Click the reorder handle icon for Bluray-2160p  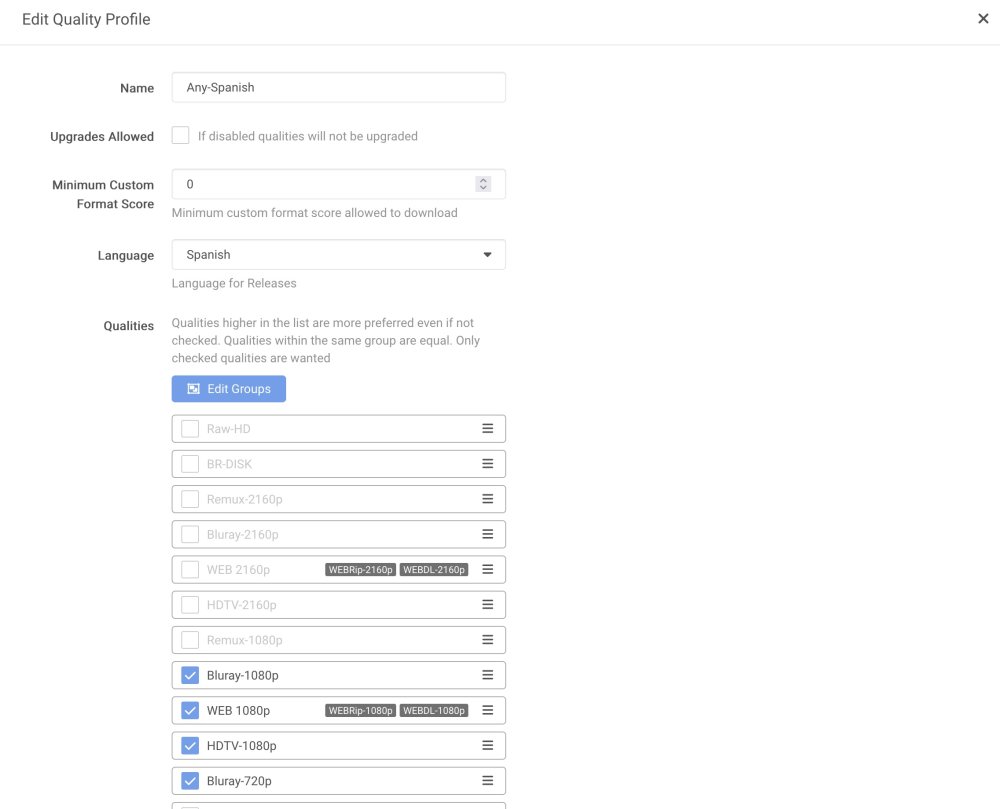pos(487,534)
